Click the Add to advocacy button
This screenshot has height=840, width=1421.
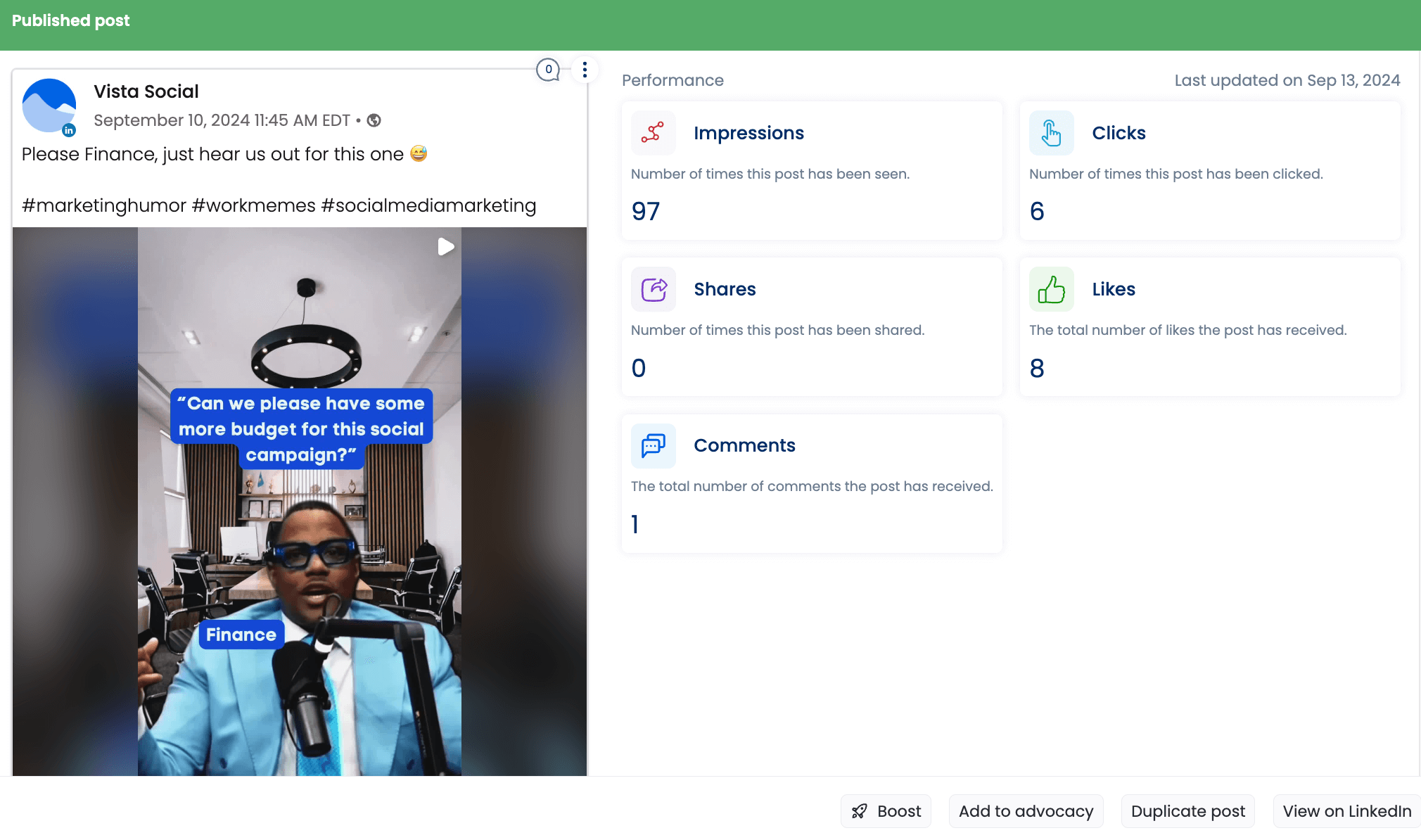tap(1026, 810)
